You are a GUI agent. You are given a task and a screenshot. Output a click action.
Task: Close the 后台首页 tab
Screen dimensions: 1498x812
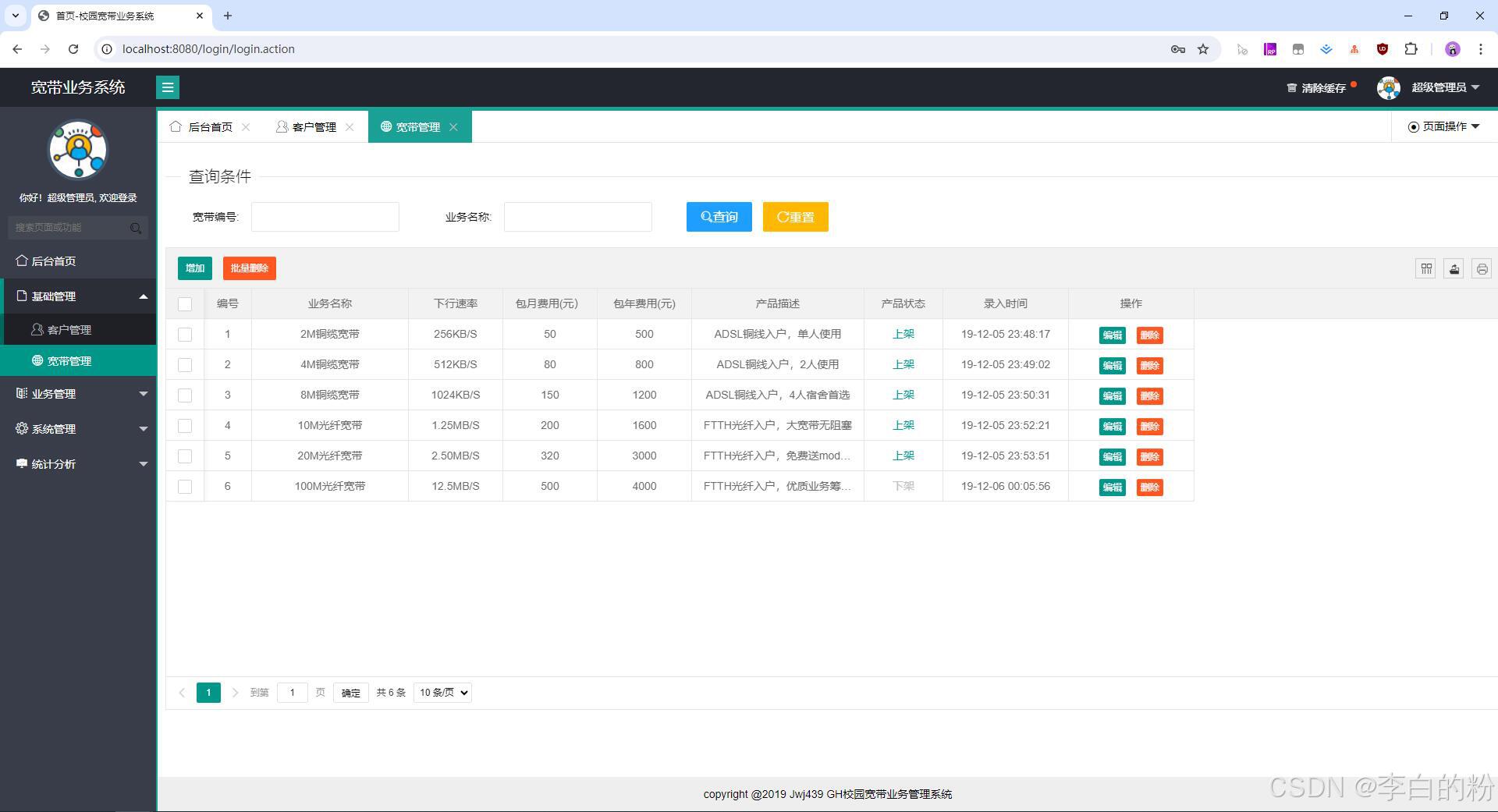(x=246, y=127)
